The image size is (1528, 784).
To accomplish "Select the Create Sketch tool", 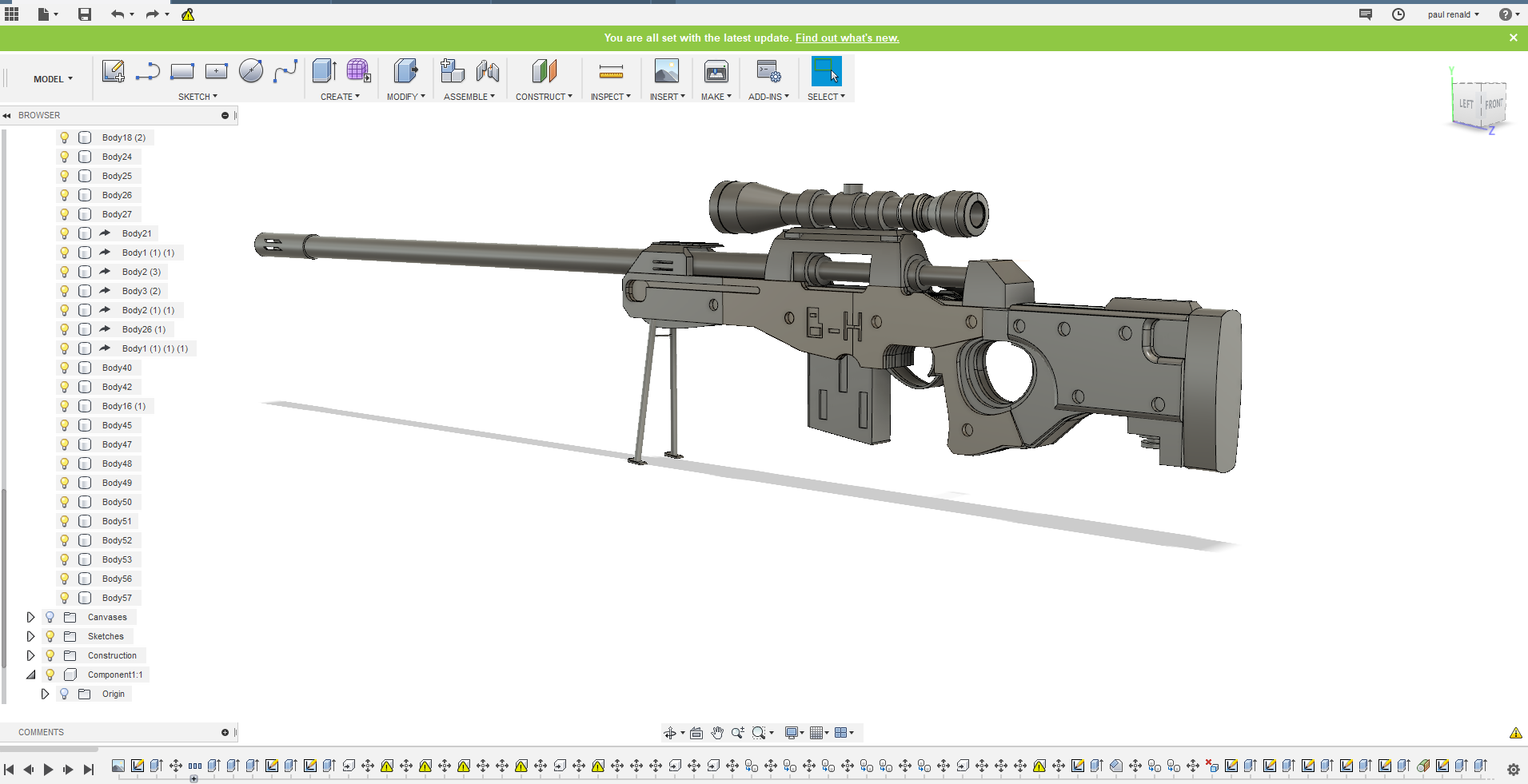I will tap(114, 71).
